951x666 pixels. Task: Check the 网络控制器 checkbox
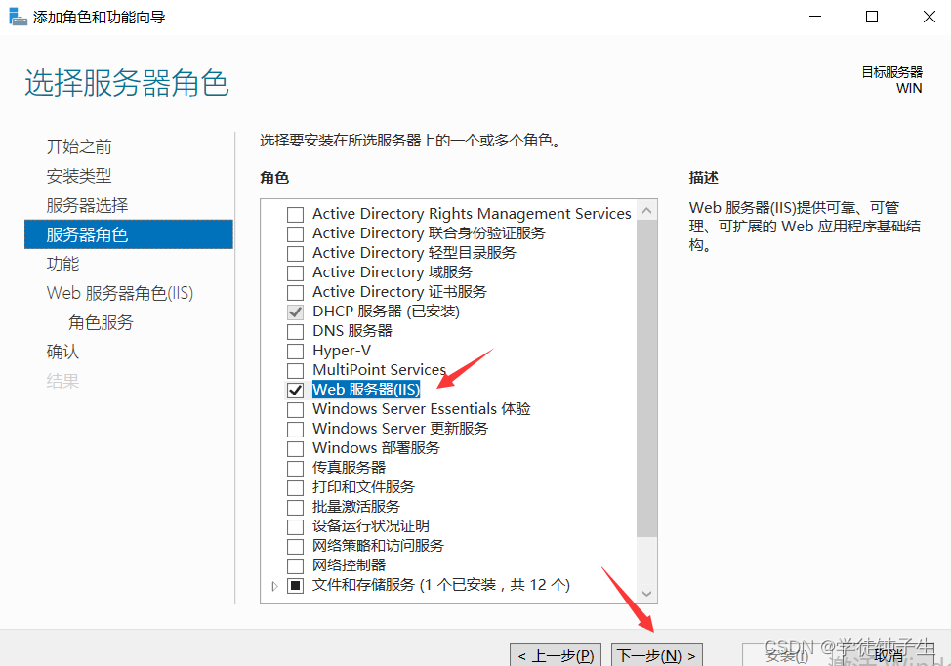(295, 566)
